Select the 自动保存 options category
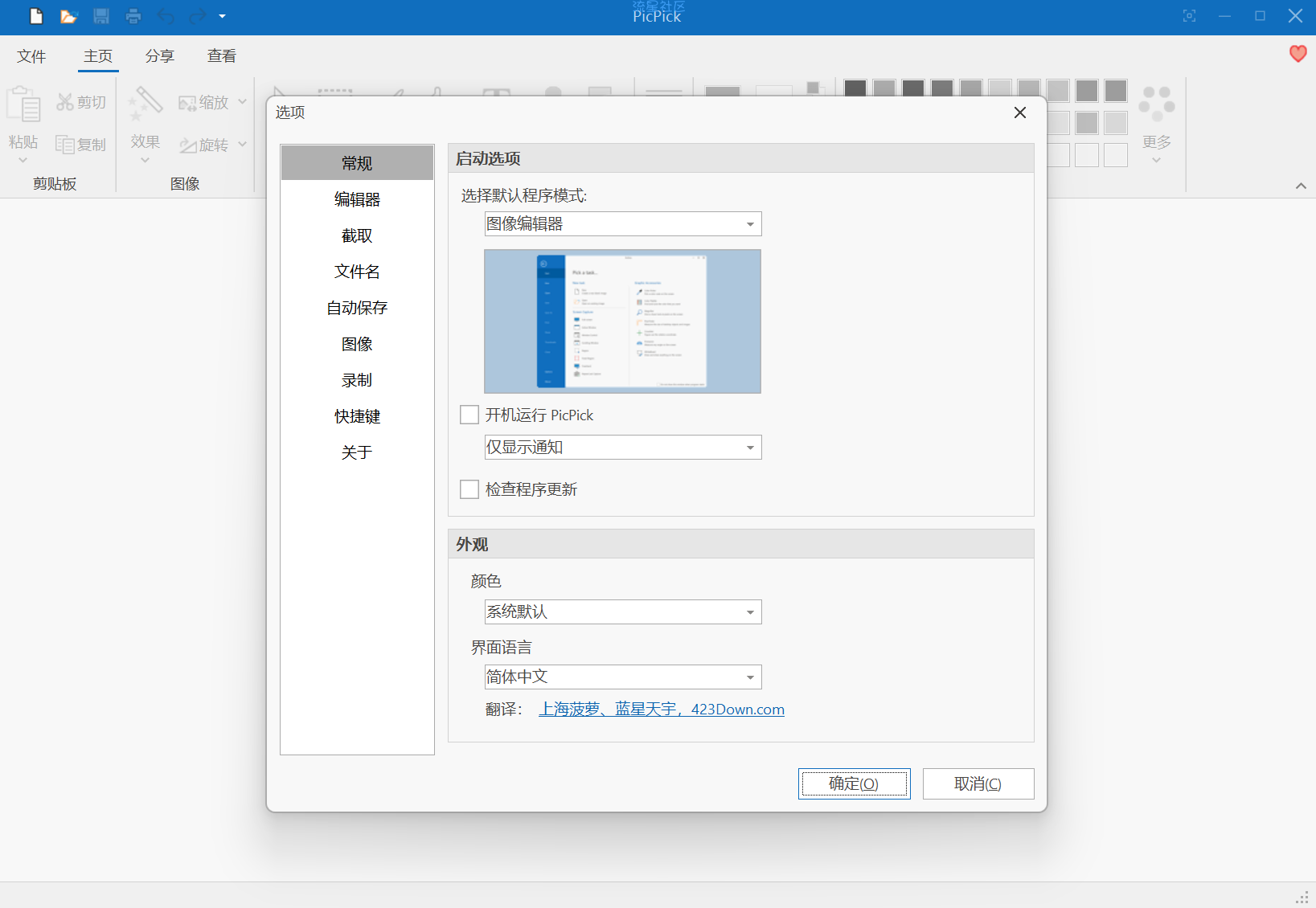Image resolution: width=1316 pixels, height=908 pixels. [x=357, y=308]
